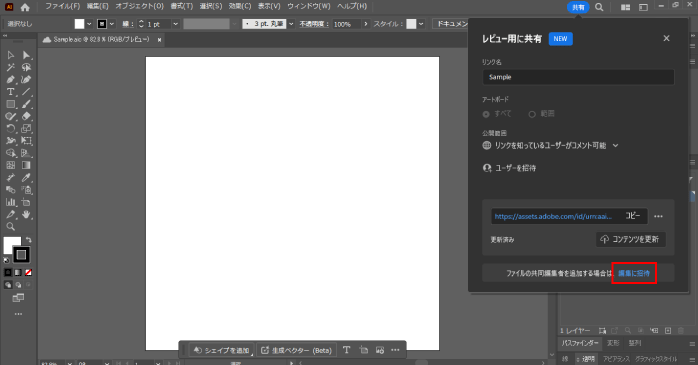Image resolution: width=698 pixels, height=365 pixels.
Task: Select the Selection tool arrow
Action: [11, 55]
